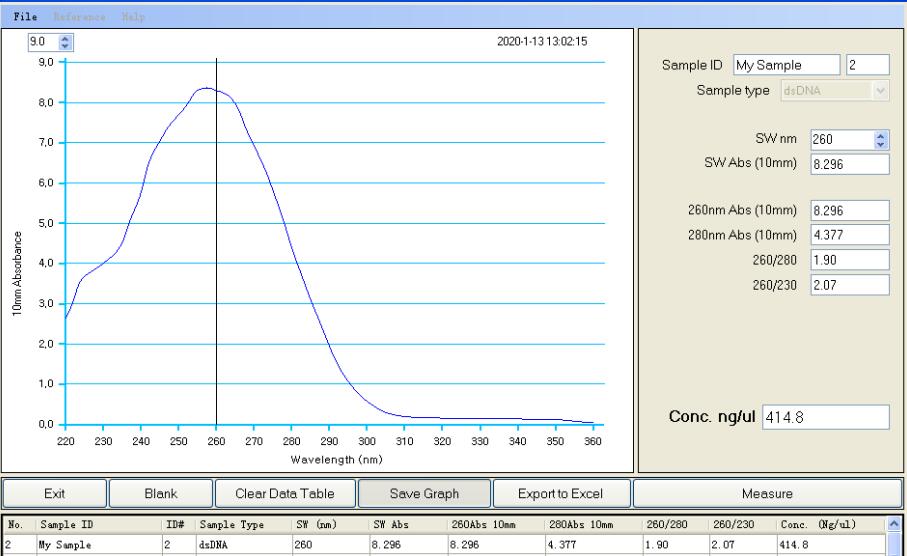Click the sample number field showing 2
Image resolution: width=907 pixels, height=556 pixels.
(867, 65)
